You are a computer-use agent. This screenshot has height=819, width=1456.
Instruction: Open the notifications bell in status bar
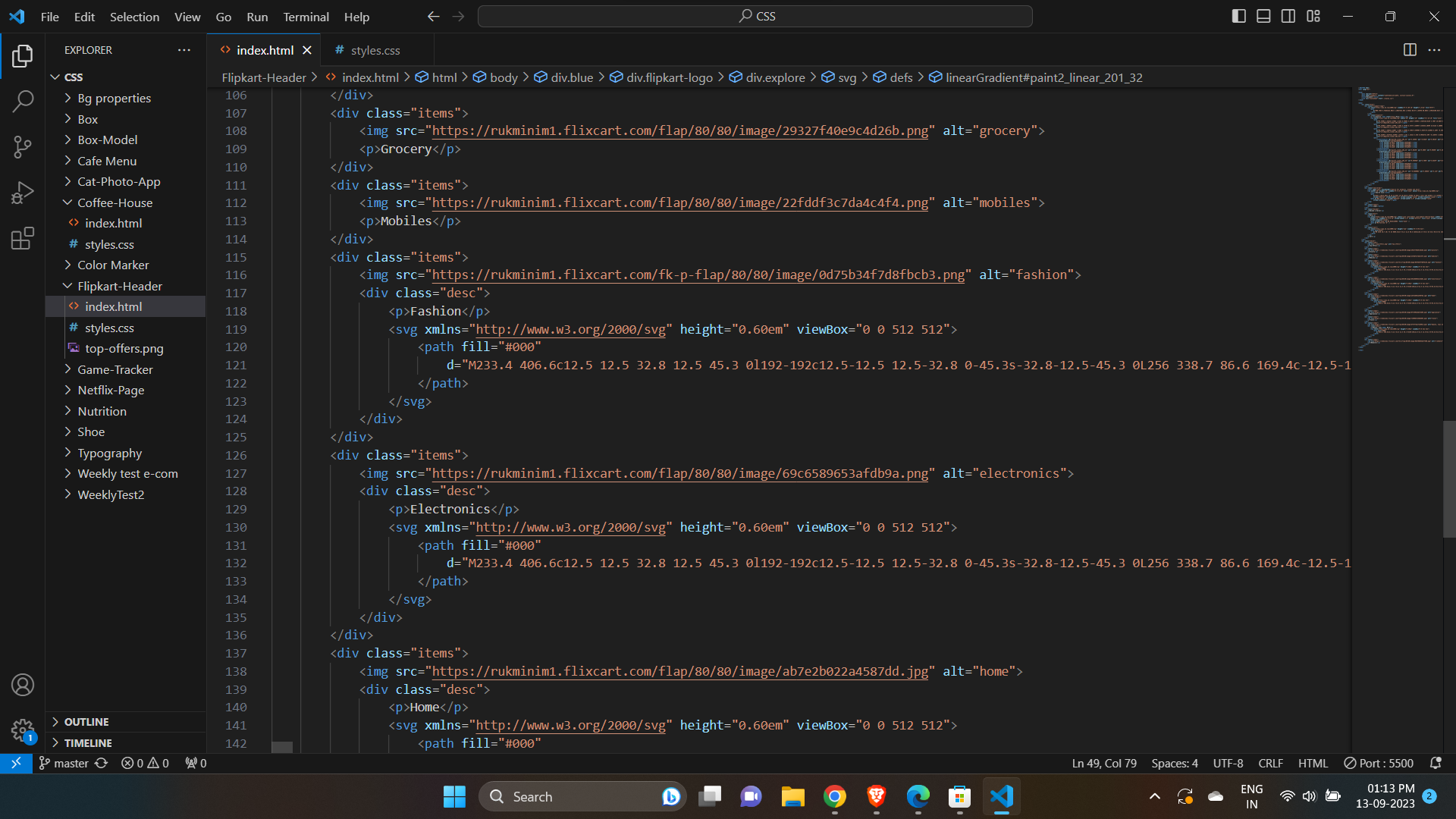tap(1436, 763)
